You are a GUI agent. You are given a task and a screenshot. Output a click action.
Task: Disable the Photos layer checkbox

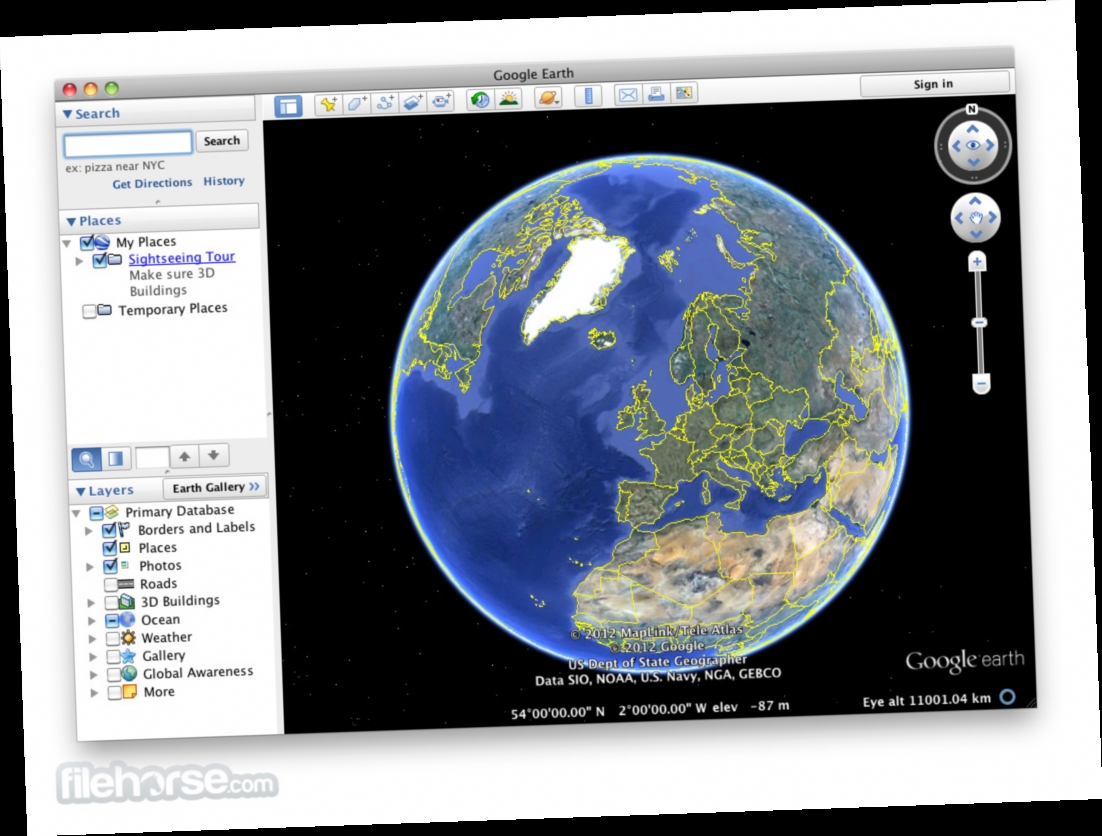pos(110,566)
